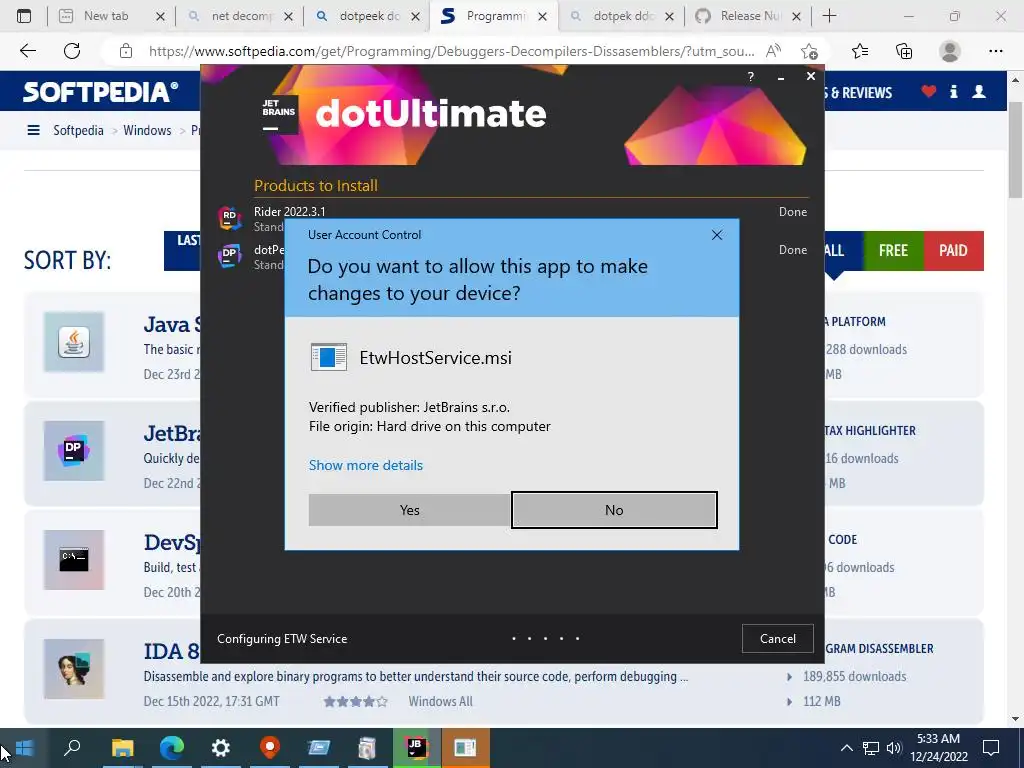Refresh the Softpedia page
The width and height of the screenshot is (1024, 768).
(72, 51)
